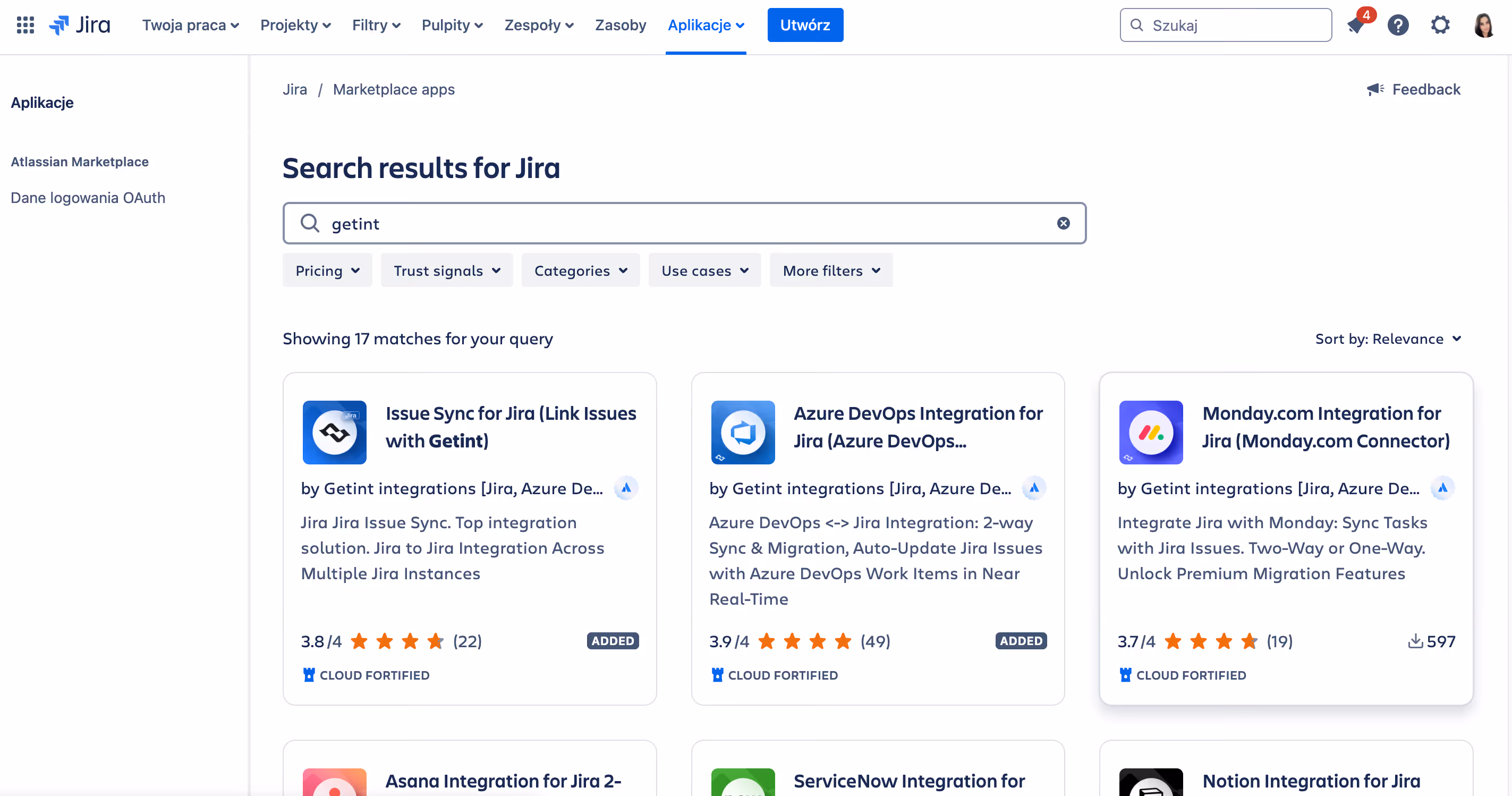The width and height of the screenshot is (1512, 796).
Task: Open the Sort by Relevance dropdown
Action: tap(1388, 338)
